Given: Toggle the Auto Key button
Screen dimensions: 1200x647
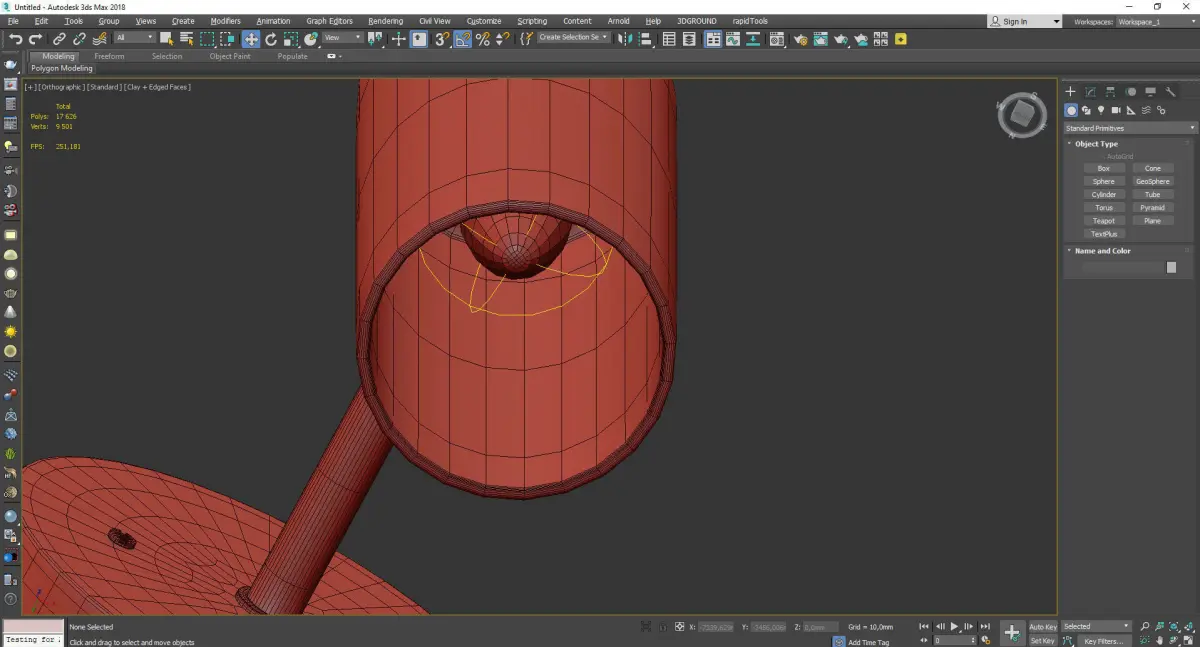Looking at the screenshot, I should coord(1042,626).
